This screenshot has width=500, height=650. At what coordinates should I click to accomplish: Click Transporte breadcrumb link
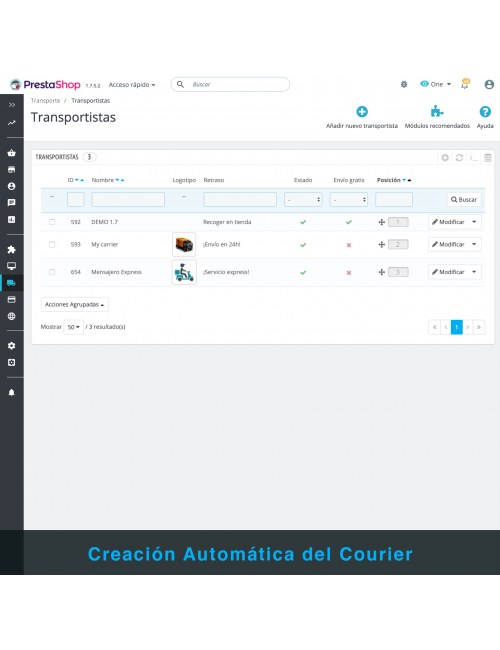click(45, 100)
